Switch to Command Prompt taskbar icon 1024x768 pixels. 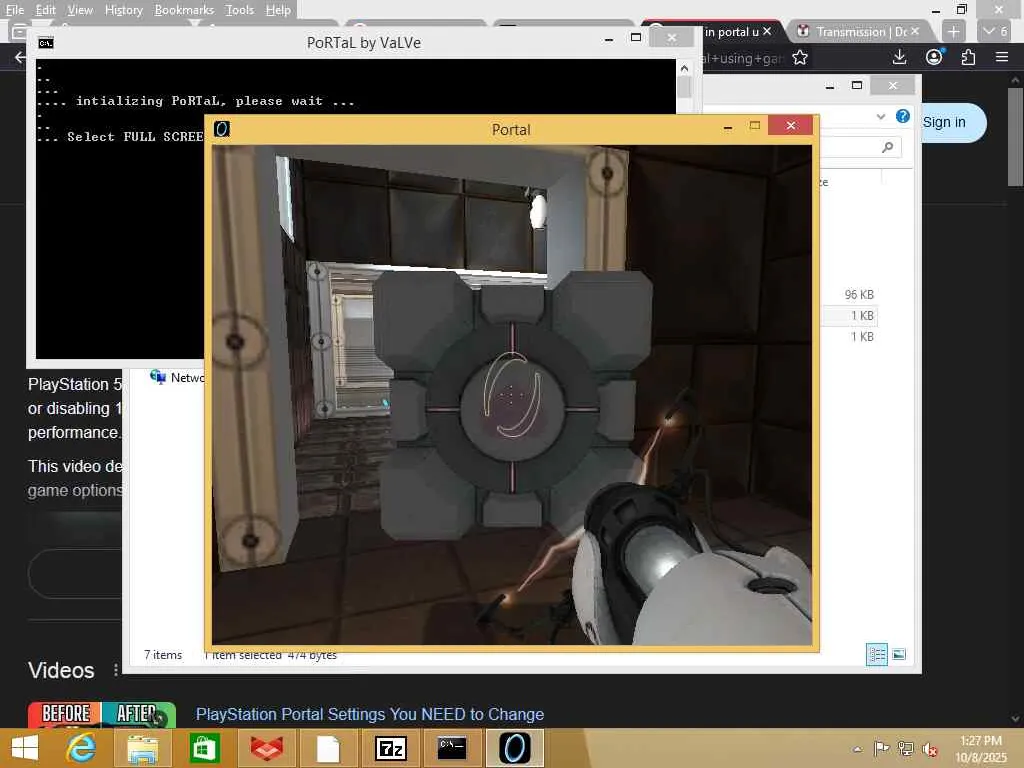452,748
